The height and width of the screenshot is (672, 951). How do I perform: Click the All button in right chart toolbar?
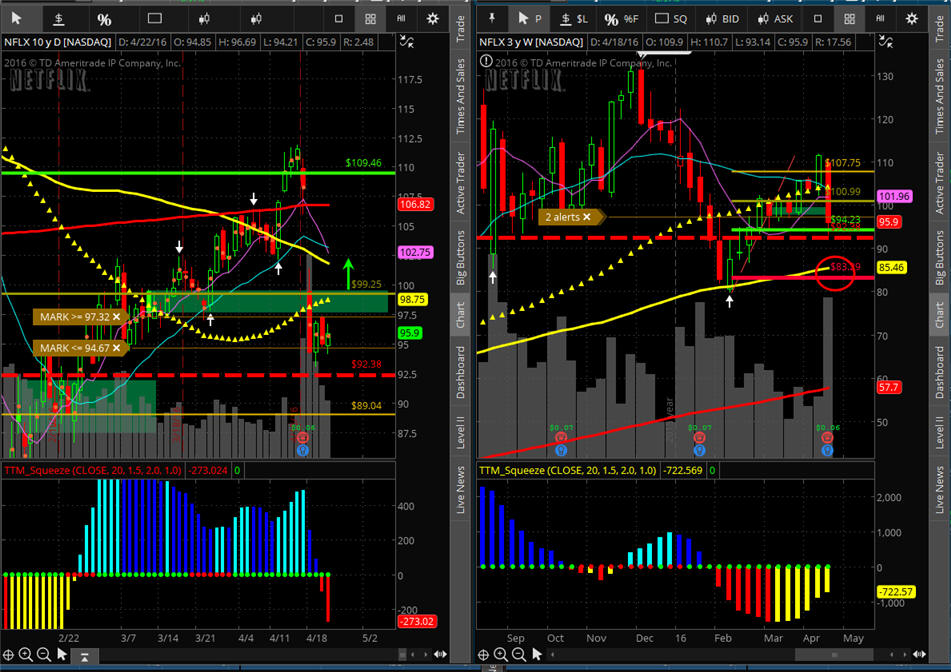click(880, 19)
